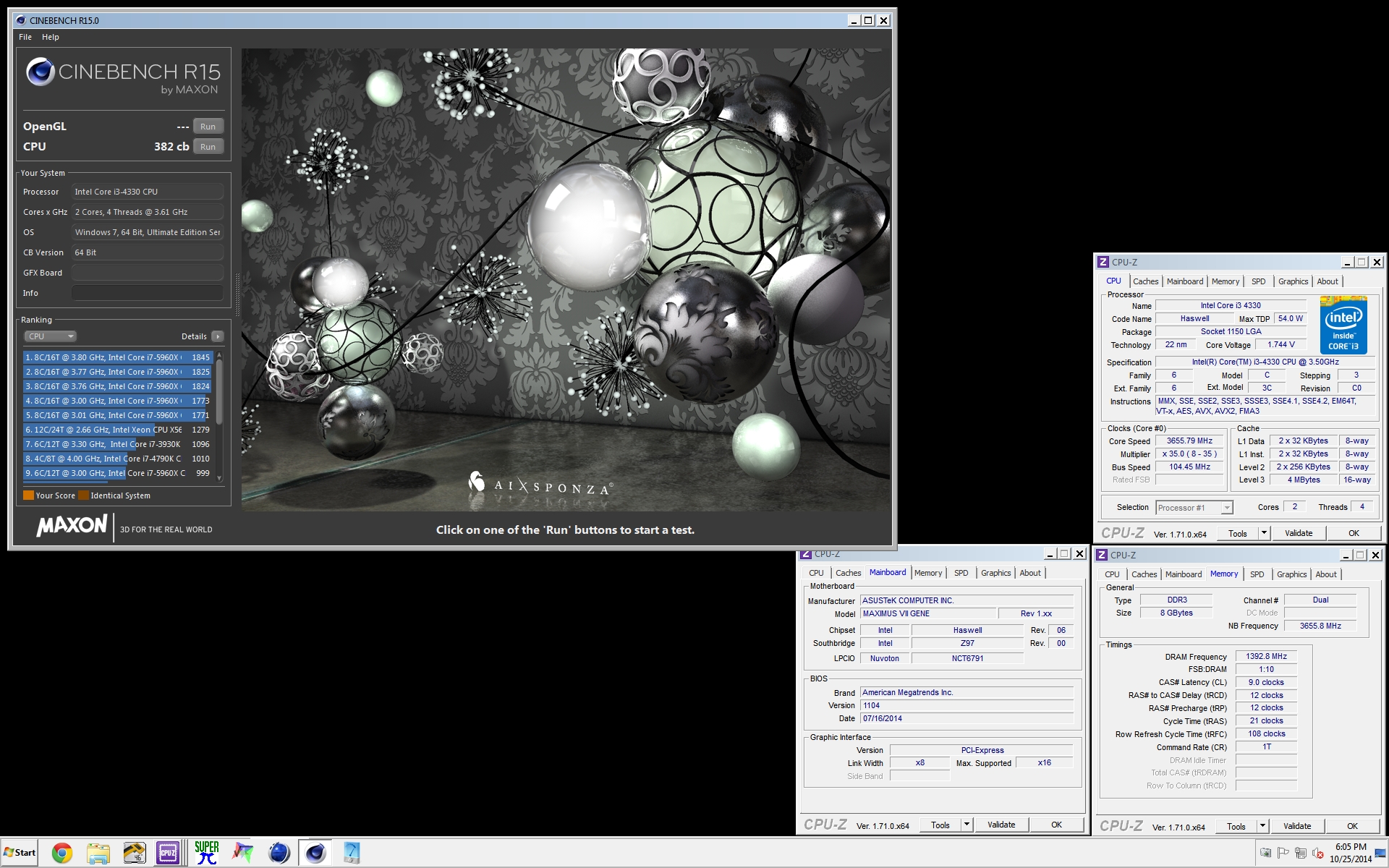Open Windows Explorer folder icon in taskbar
Viewport: 1389px width, 868px height.
[98, 854]
